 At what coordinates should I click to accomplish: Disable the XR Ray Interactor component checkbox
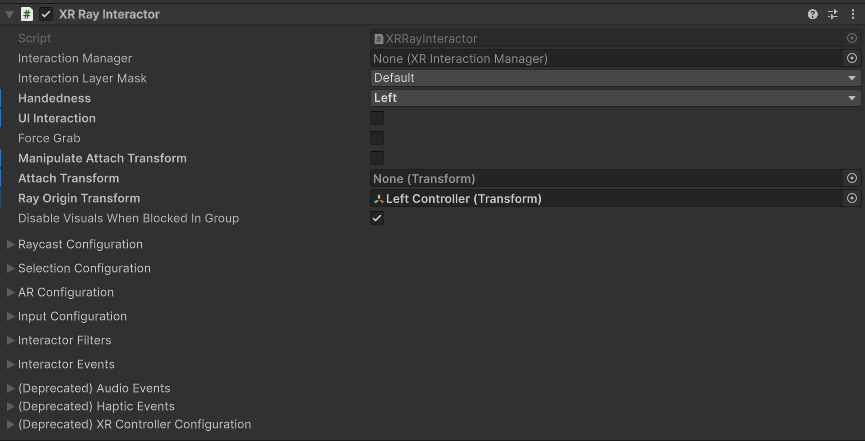point(46,14)
